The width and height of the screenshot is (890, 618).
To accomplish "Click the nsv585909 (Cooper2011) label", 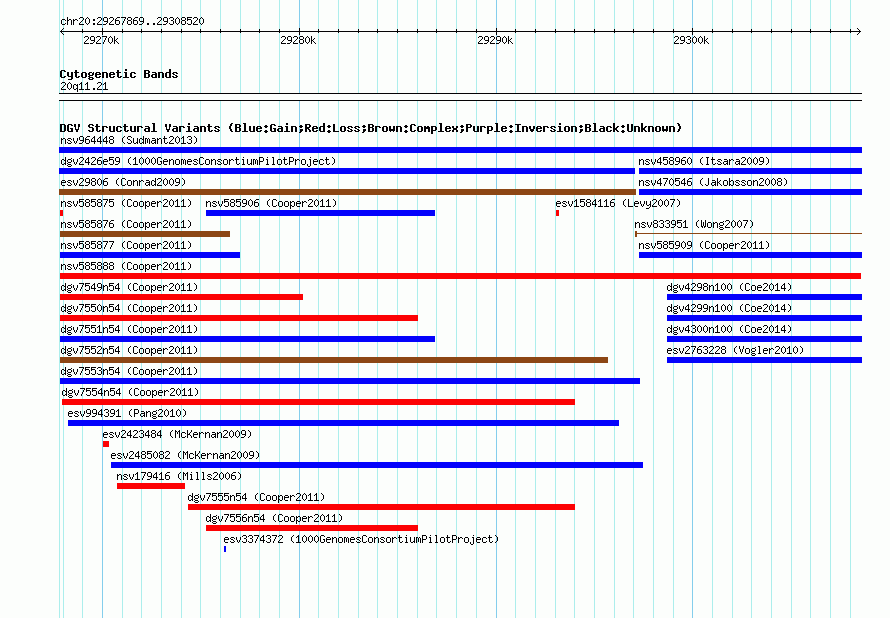I will tap(704, 245).
